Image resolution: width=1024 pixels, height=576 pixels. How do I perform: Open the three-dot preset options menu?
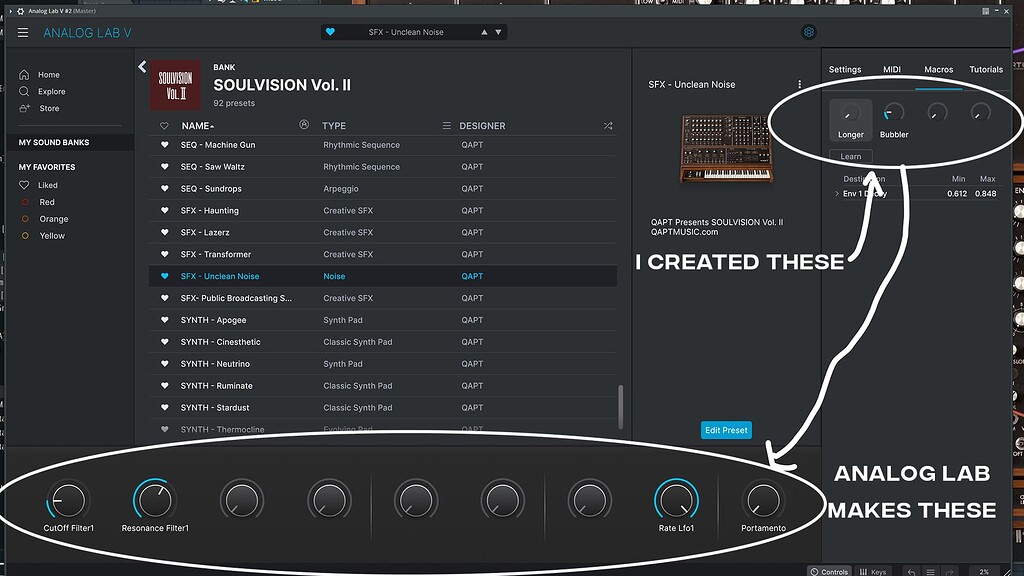point(799,84)
